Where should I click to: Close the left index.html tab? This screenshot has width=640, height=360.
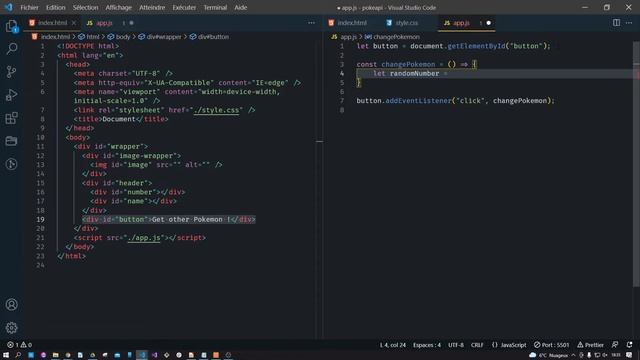tap(74, 23)
